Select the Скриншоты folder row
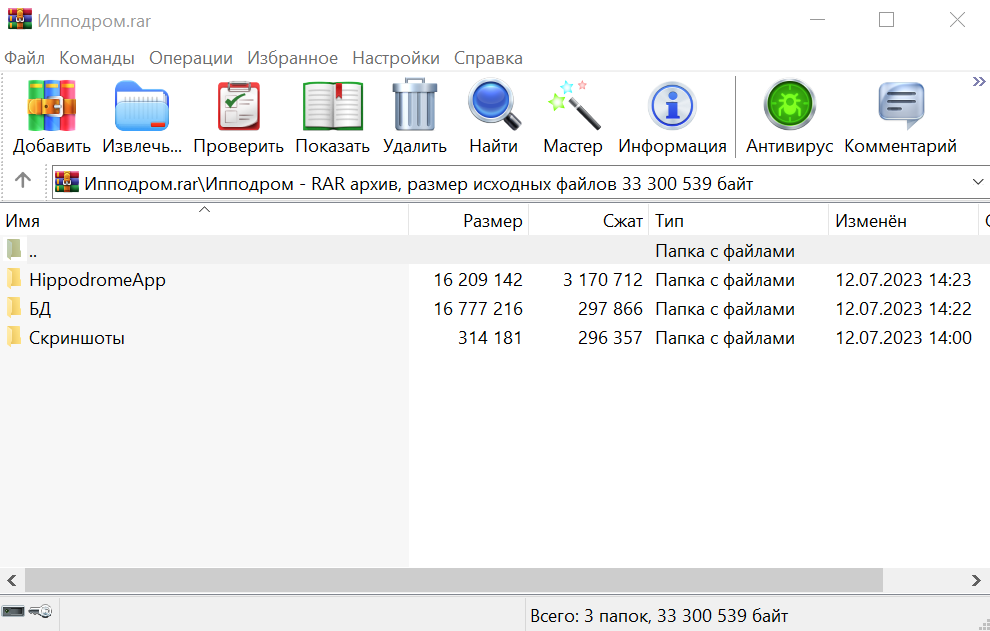 (76, 338)
